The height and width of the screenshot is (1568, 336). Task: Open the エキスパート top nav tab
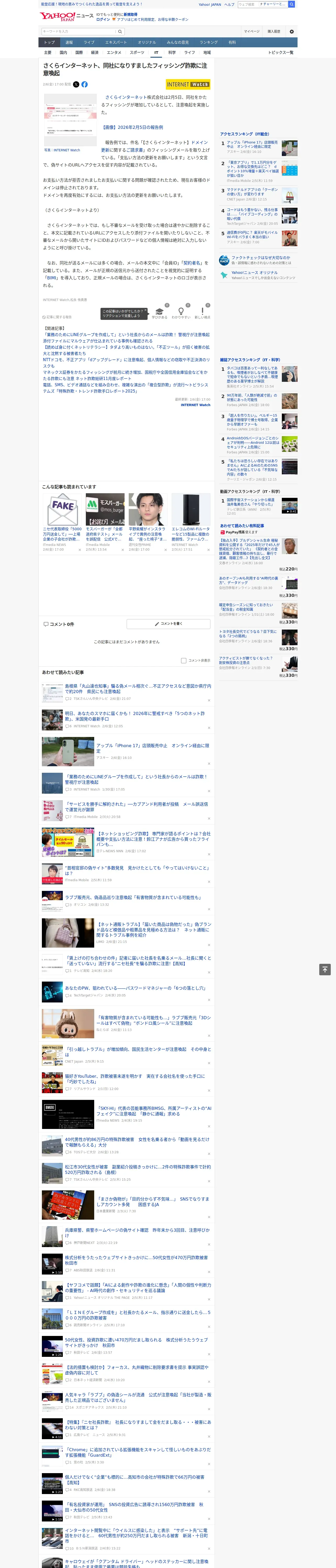coord(116,43)
